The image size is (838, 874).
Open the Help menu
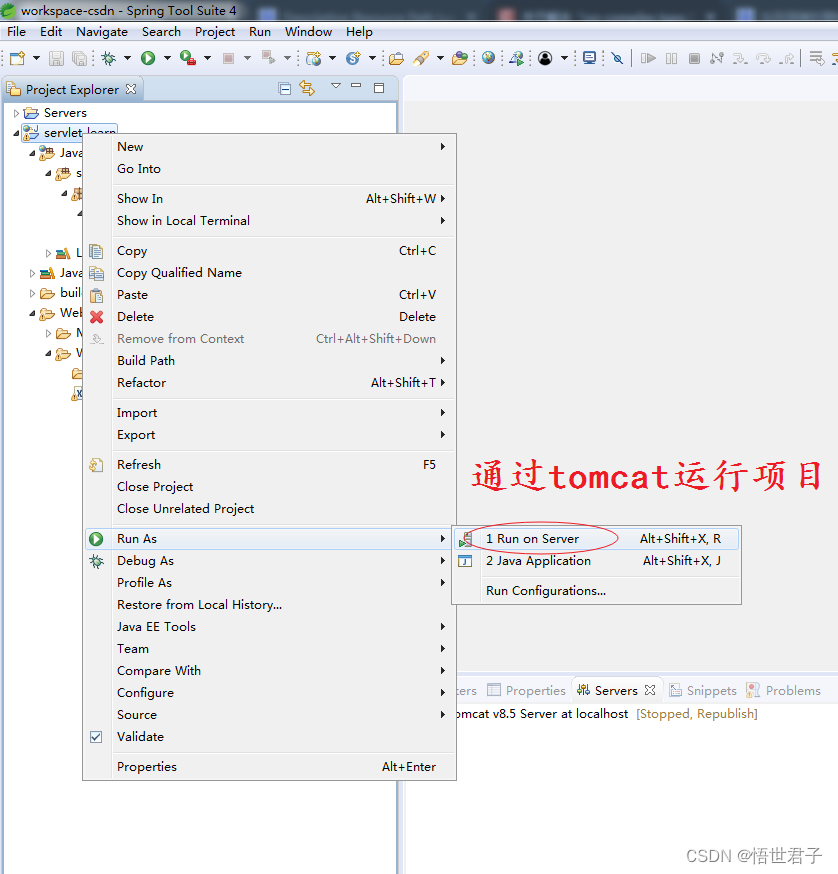click(359, 32)
